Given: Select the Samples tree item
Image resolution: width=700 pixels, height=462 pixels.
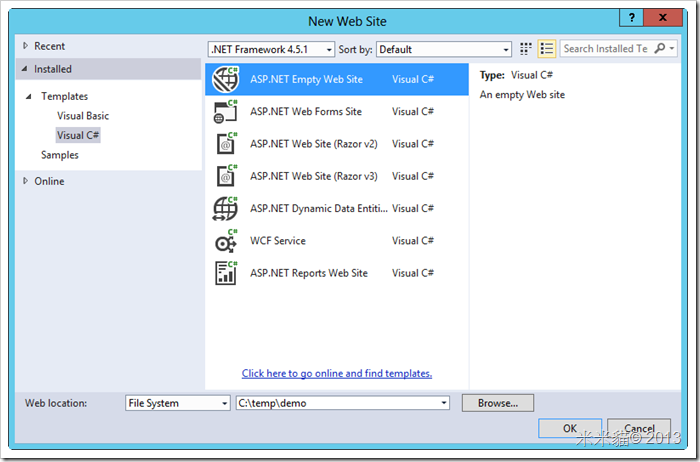Looking at the screenshot, I should click(60, 155).
